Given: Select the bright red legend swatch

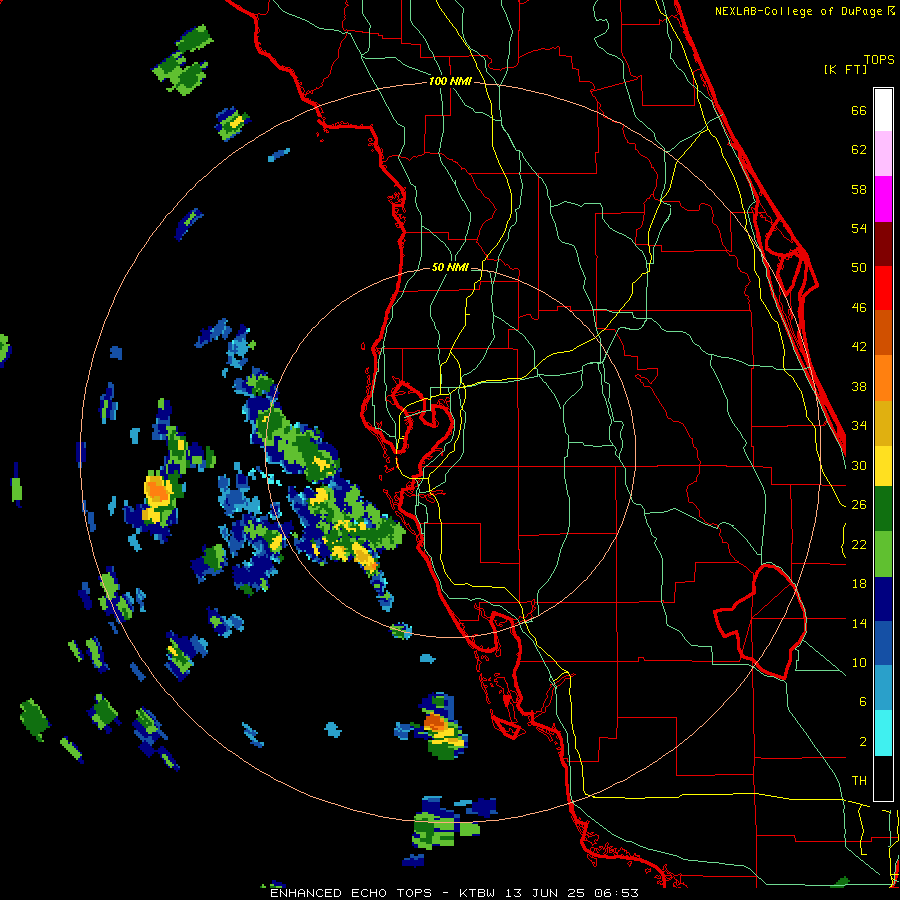Looking at the screenshot, I should click(883, 288).
